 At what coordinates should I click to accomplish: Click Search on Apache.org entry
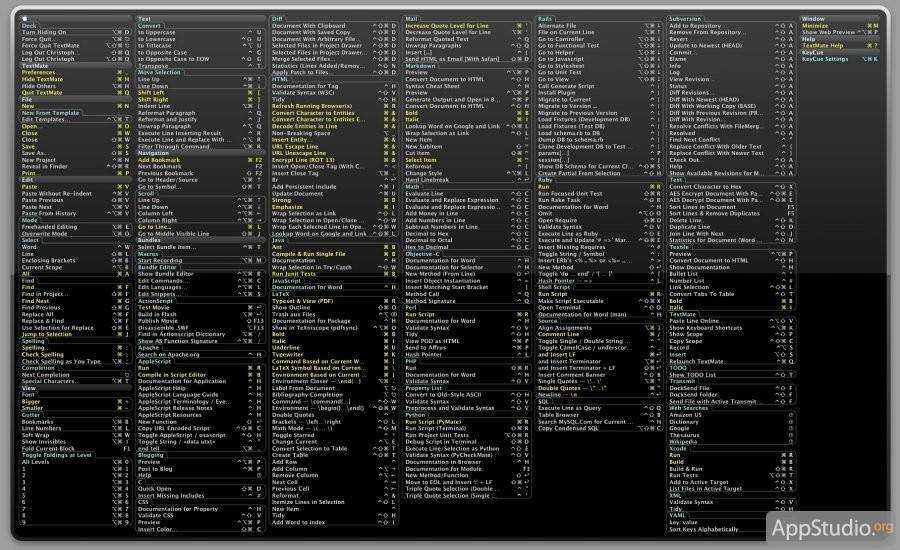[169, 354]
